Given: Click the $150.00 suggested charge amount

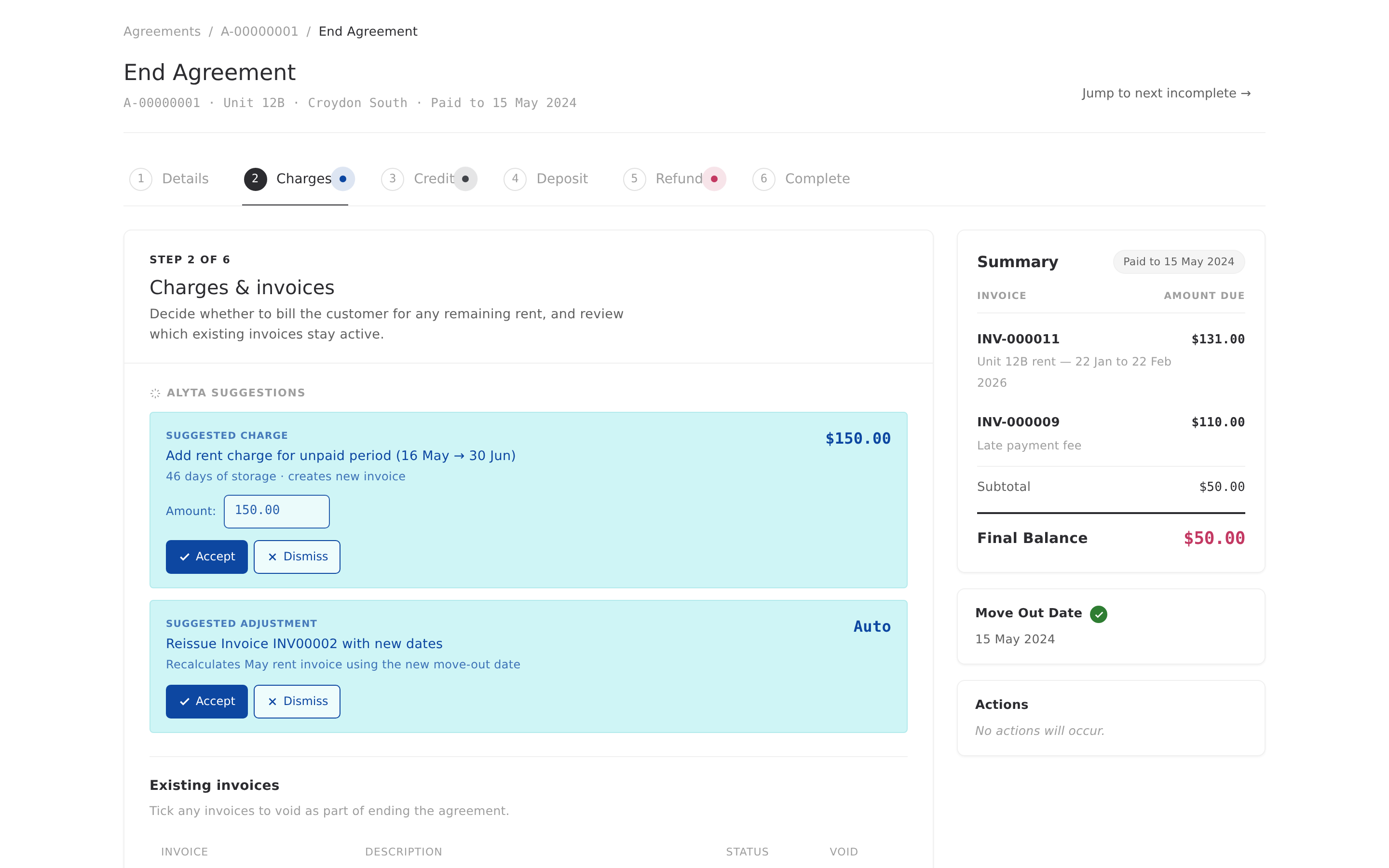Looking at the screenshot, I should pos(858,439).
